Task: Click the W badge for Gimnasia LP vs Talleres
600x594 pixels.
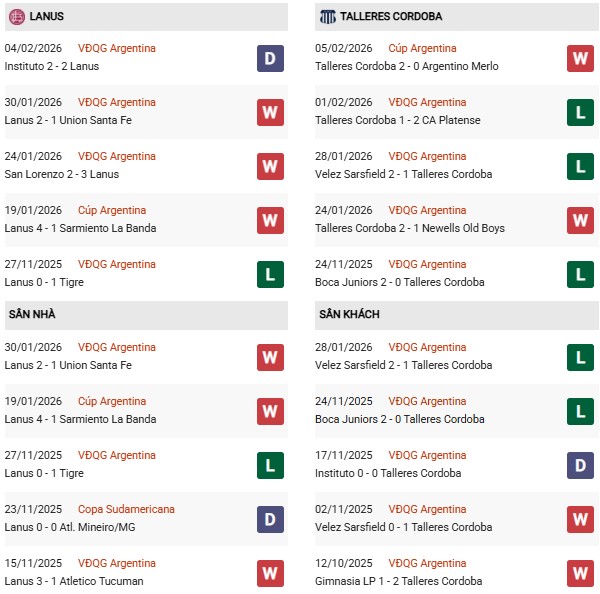Action: tap(581, 573)
